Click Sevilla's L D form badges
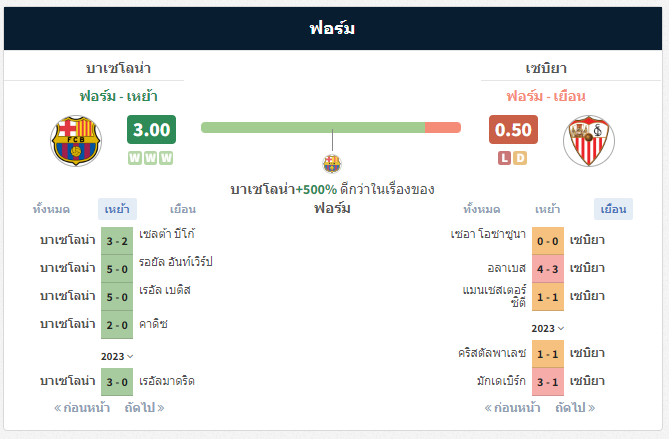This screenshot has width=669, height=439. click(512, 158)
